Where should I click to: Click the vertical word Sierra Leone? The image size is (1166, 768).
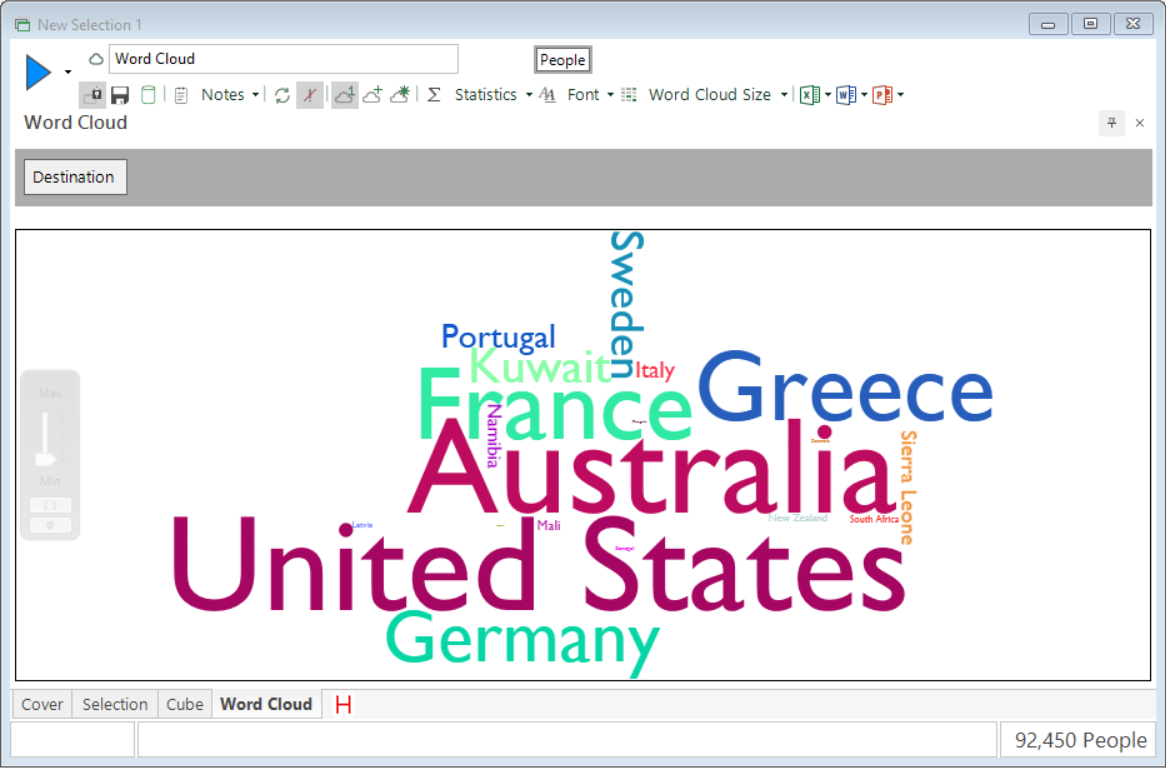(x=908, y=487)
